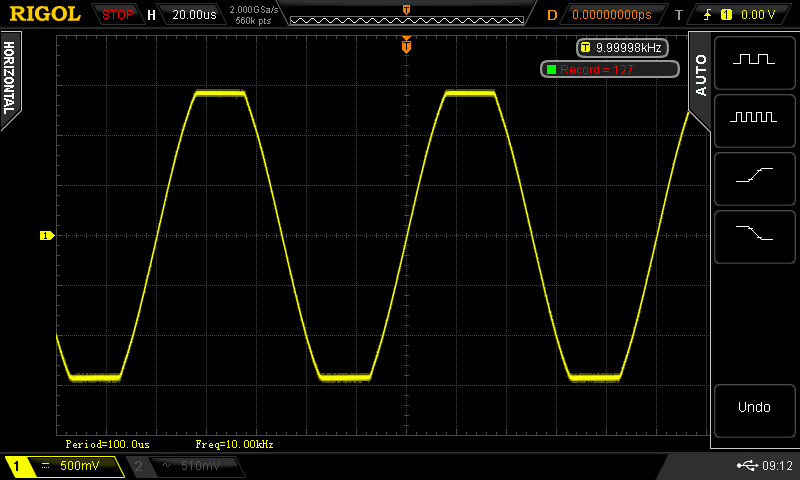Click the channel 1 DC coupling icon

coord(45,466)
